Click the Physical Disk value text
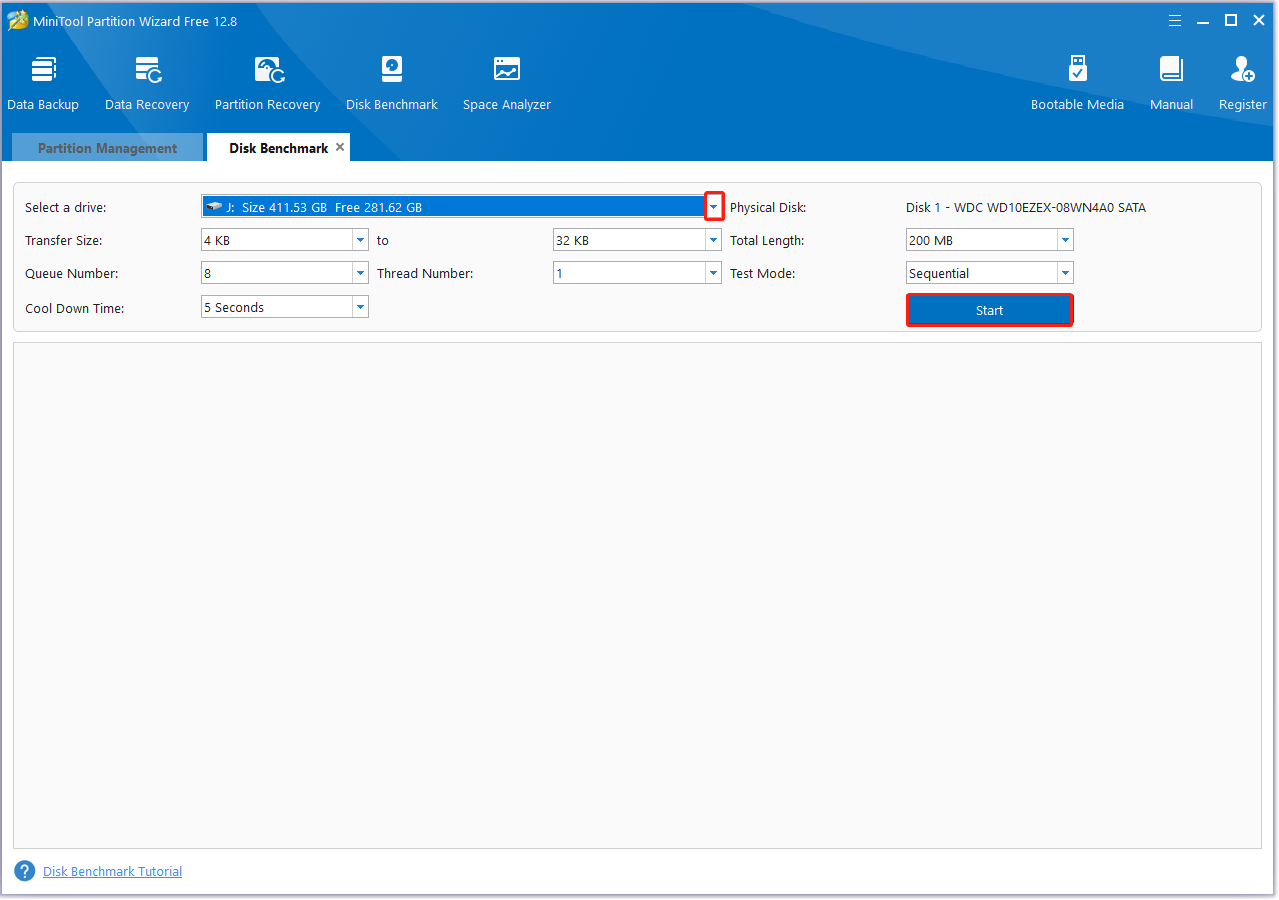The width and height of the screenshot is (1279, 900). pos(1026,208)
